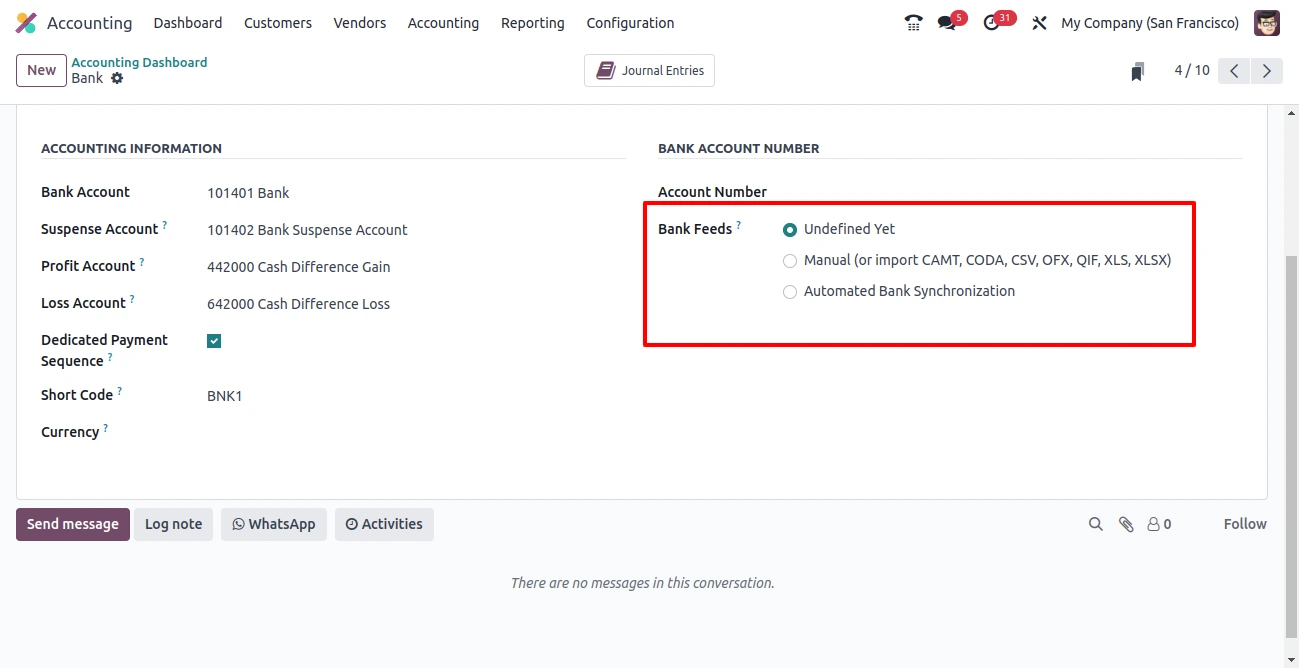This screenshot has width=1299, height=668.
Task: Click the help mark beside Bank Feeds
Action: coord(739,226)
